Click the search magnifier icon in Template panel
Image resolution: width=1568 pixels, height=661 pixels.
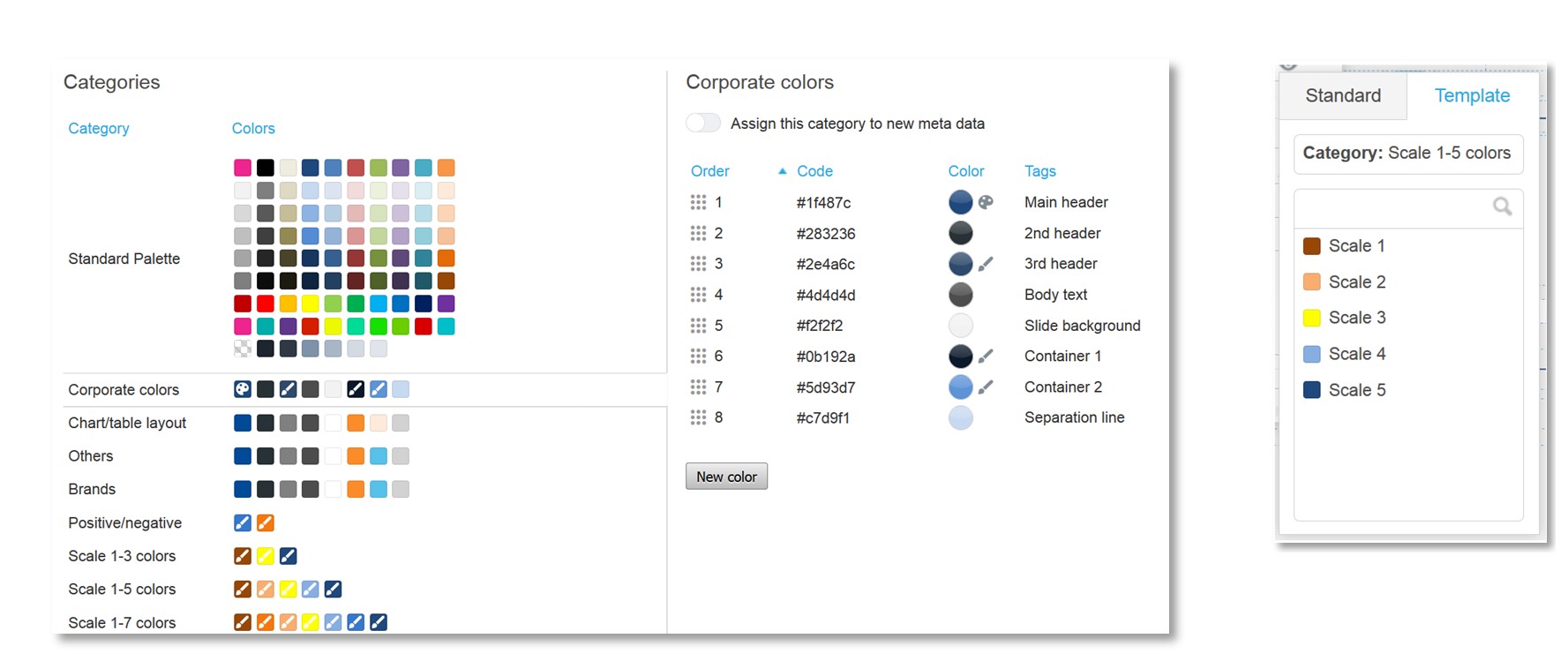pyautogui.click(x=1502, y=207)
